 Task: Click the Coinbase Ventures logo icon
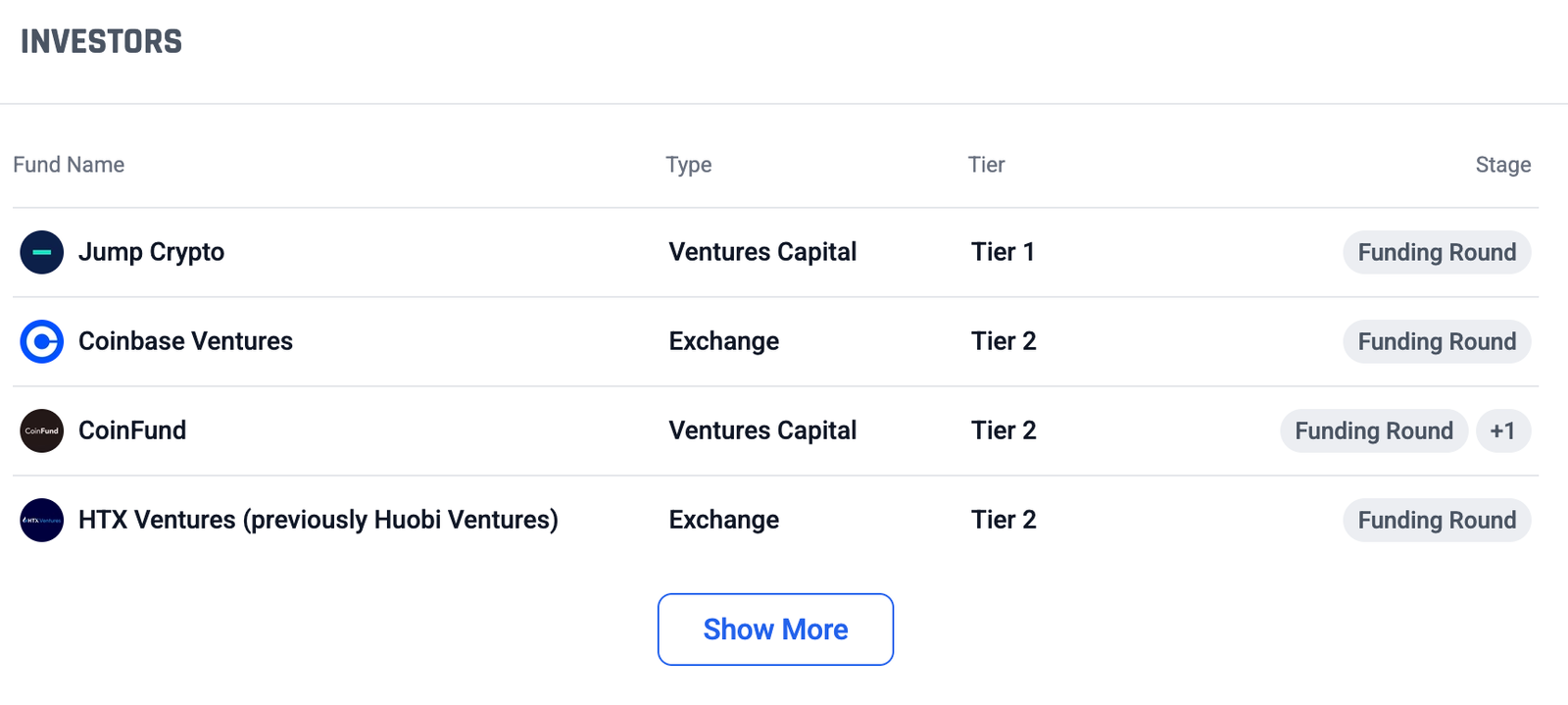tap(42, 341)
